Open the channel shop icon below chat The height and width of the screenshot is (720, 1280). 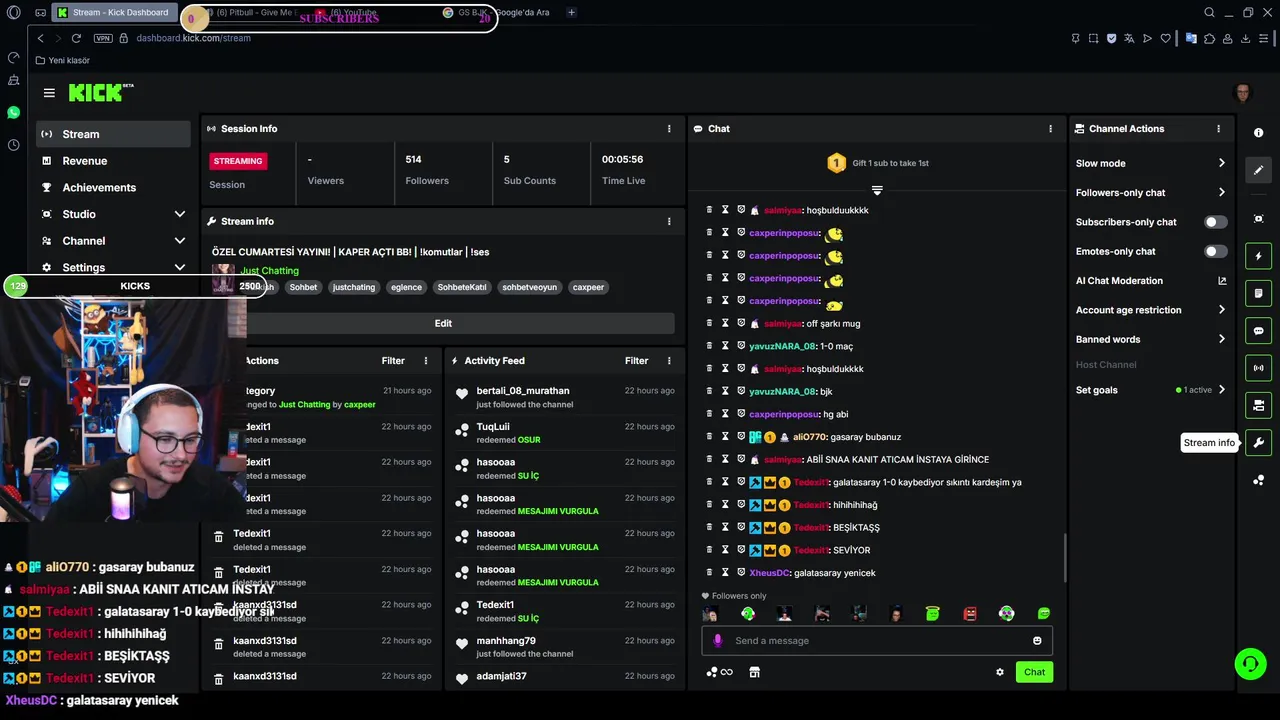754,672
